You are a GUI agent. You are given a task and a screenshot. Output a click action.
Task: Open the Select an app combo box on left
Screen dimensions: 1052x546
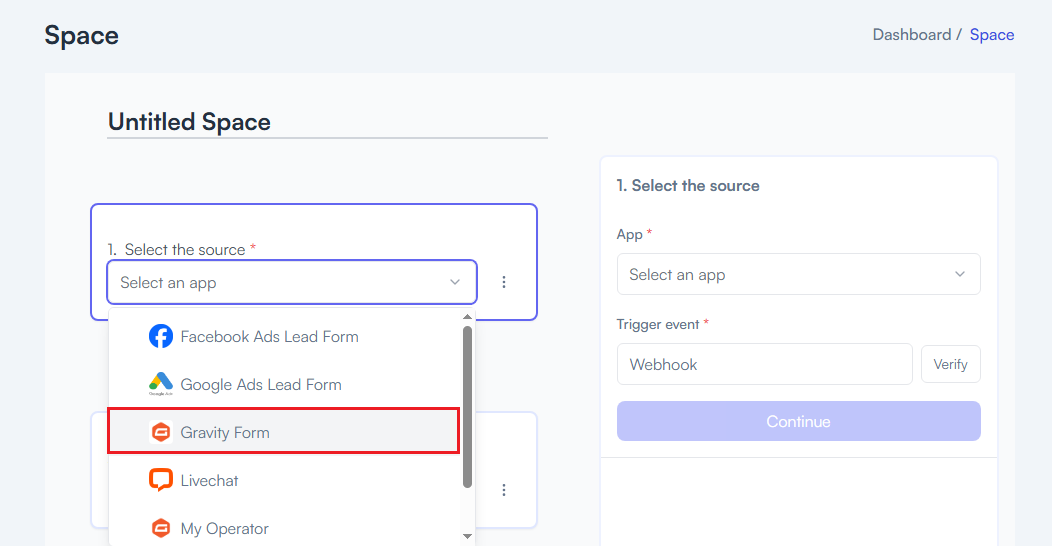tap(292, 282)
